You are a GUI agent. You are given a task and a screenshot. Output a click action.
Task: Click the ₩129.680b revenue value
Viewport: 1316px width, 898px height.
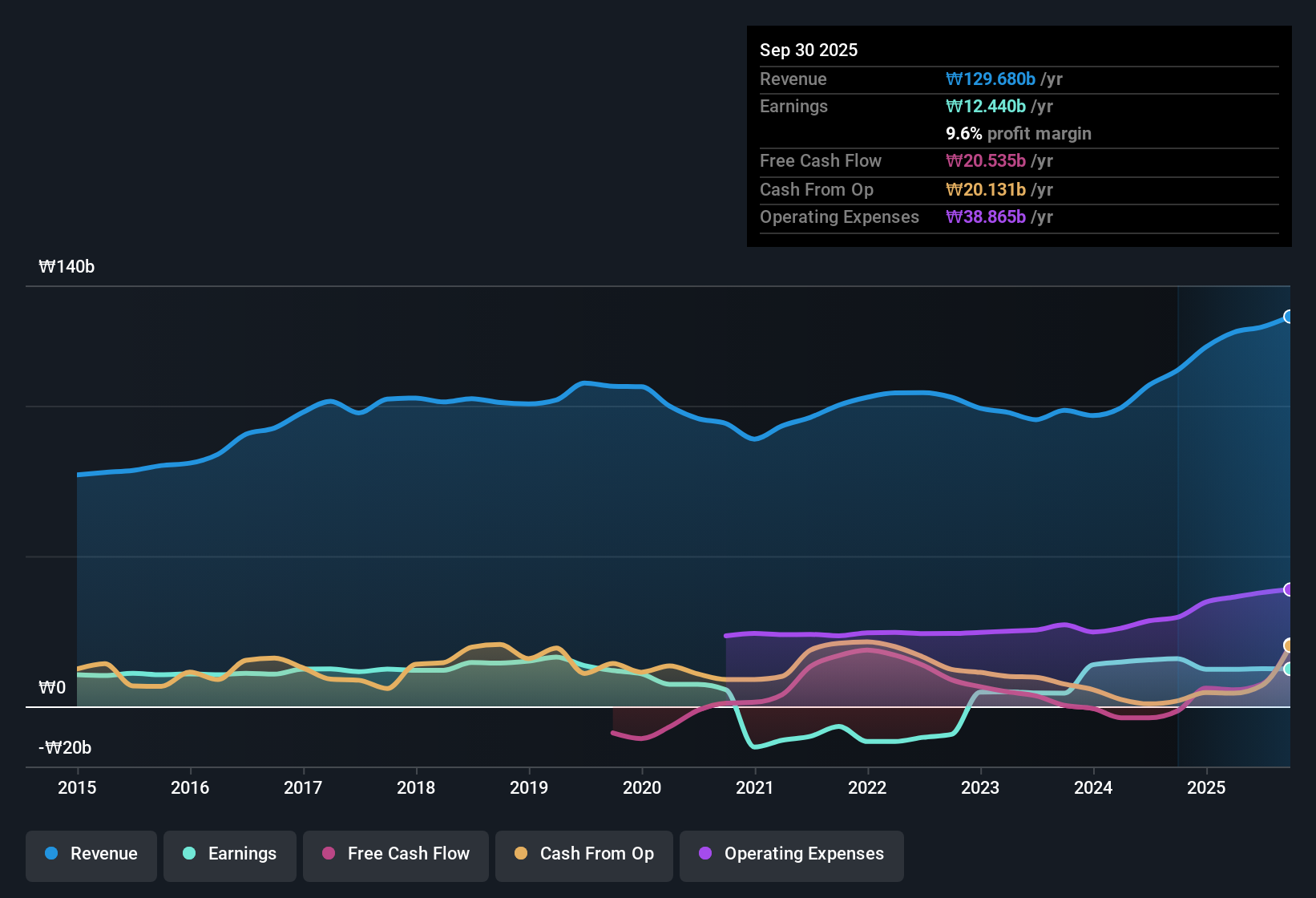pos(991,79)
